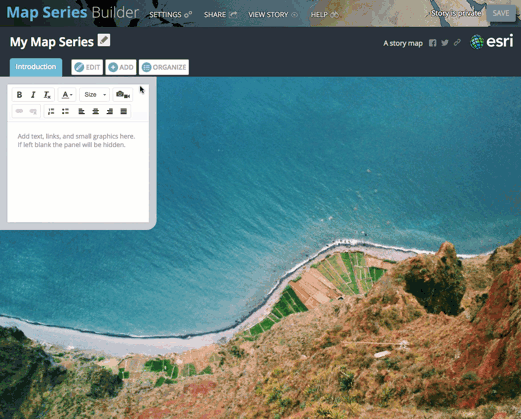Select the Introduction tab

coord(36,67)
